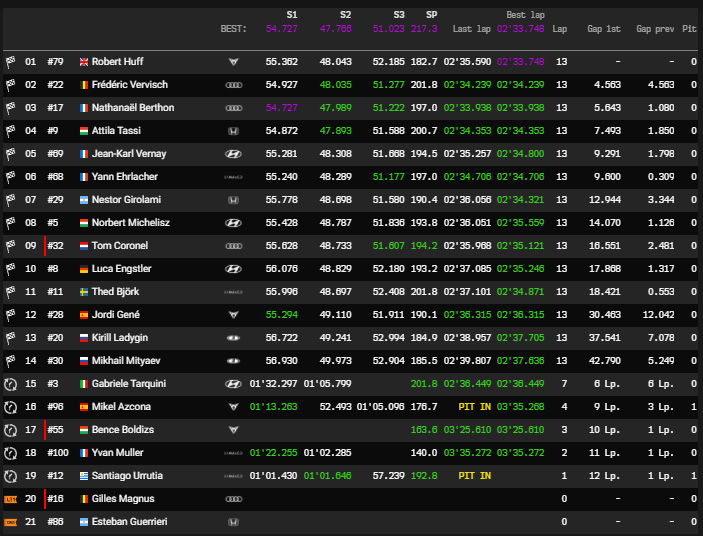The height and width of the screenshot is (536, 703).
Task: Click the Renault logo for Kirill Ladygin
Action: tap(234, 338)
